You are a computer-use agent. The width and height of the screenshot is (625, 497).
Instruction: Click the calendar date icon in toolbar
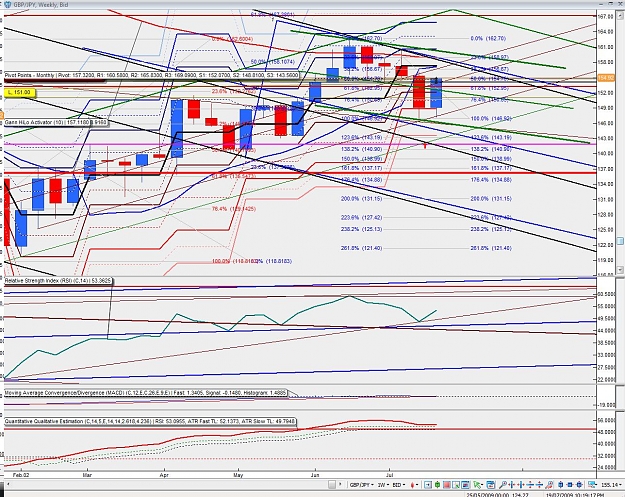pos(491,485)
